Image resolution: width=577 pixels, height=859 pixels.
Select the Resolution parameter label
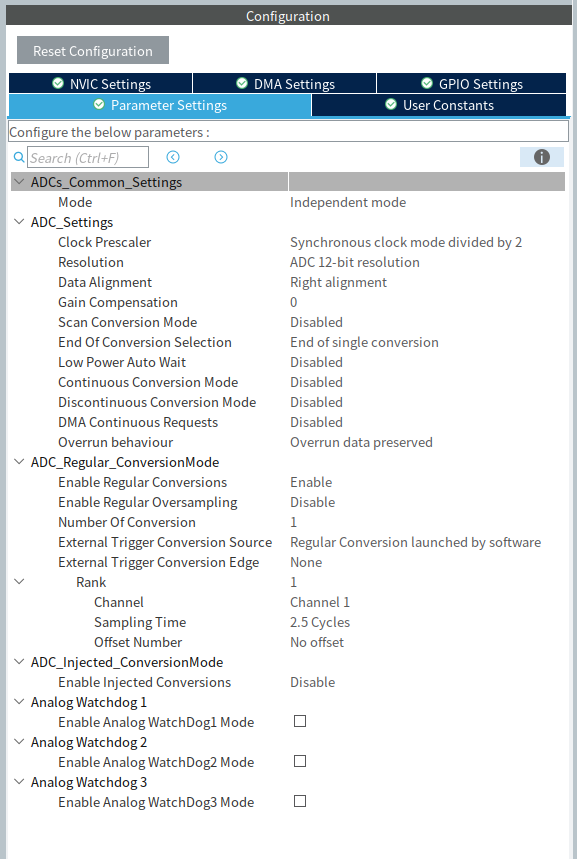coord(91,262)
